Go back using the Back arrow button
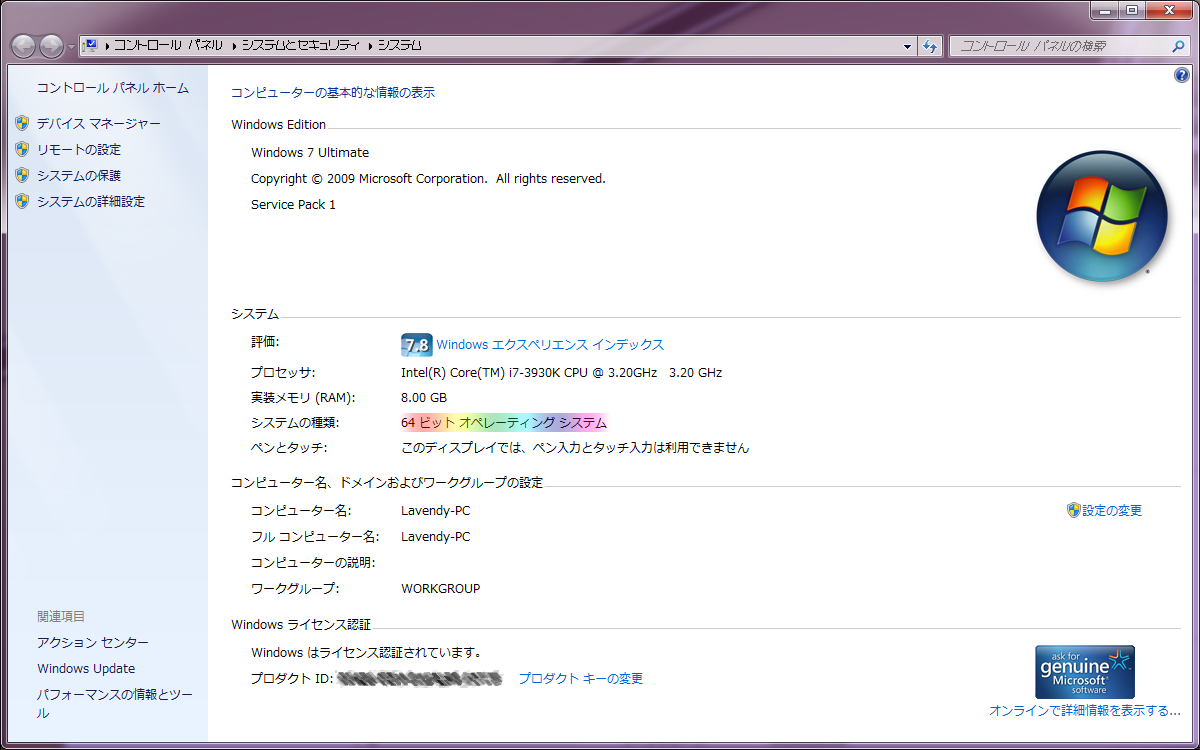1200x750 pixels. pos(24,46)
